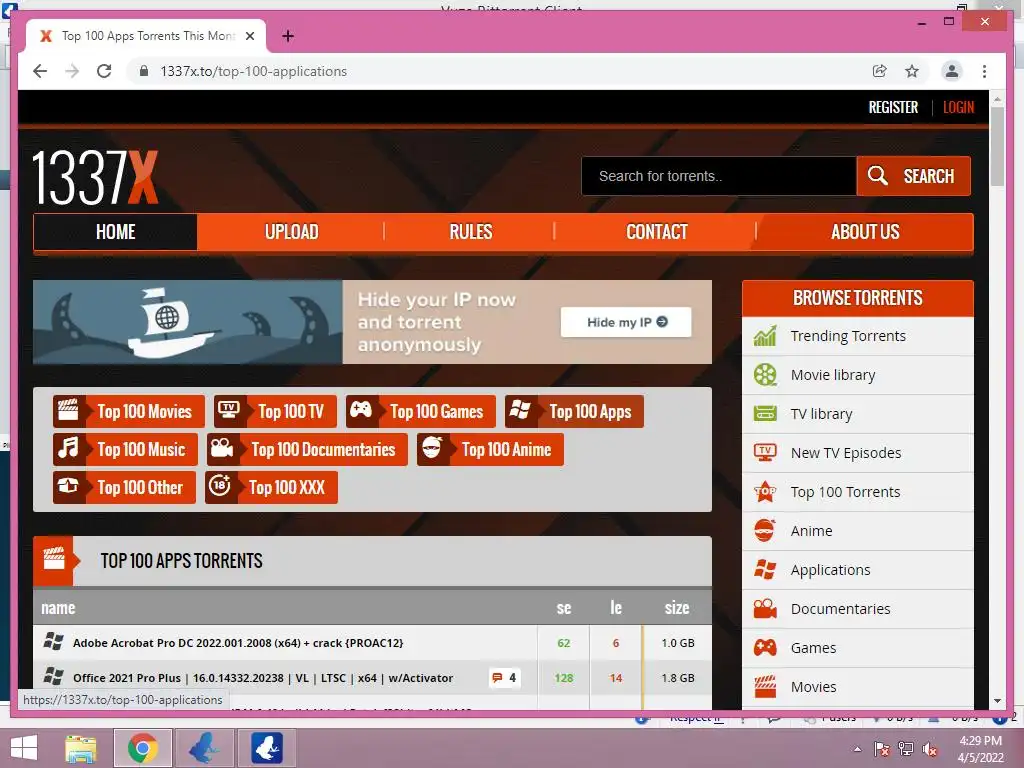Image resolution: width=1024 pixels, height=768 pixels.
Task: Click the Top 100 Torrents sidebar link
Action: click(845, 492)
